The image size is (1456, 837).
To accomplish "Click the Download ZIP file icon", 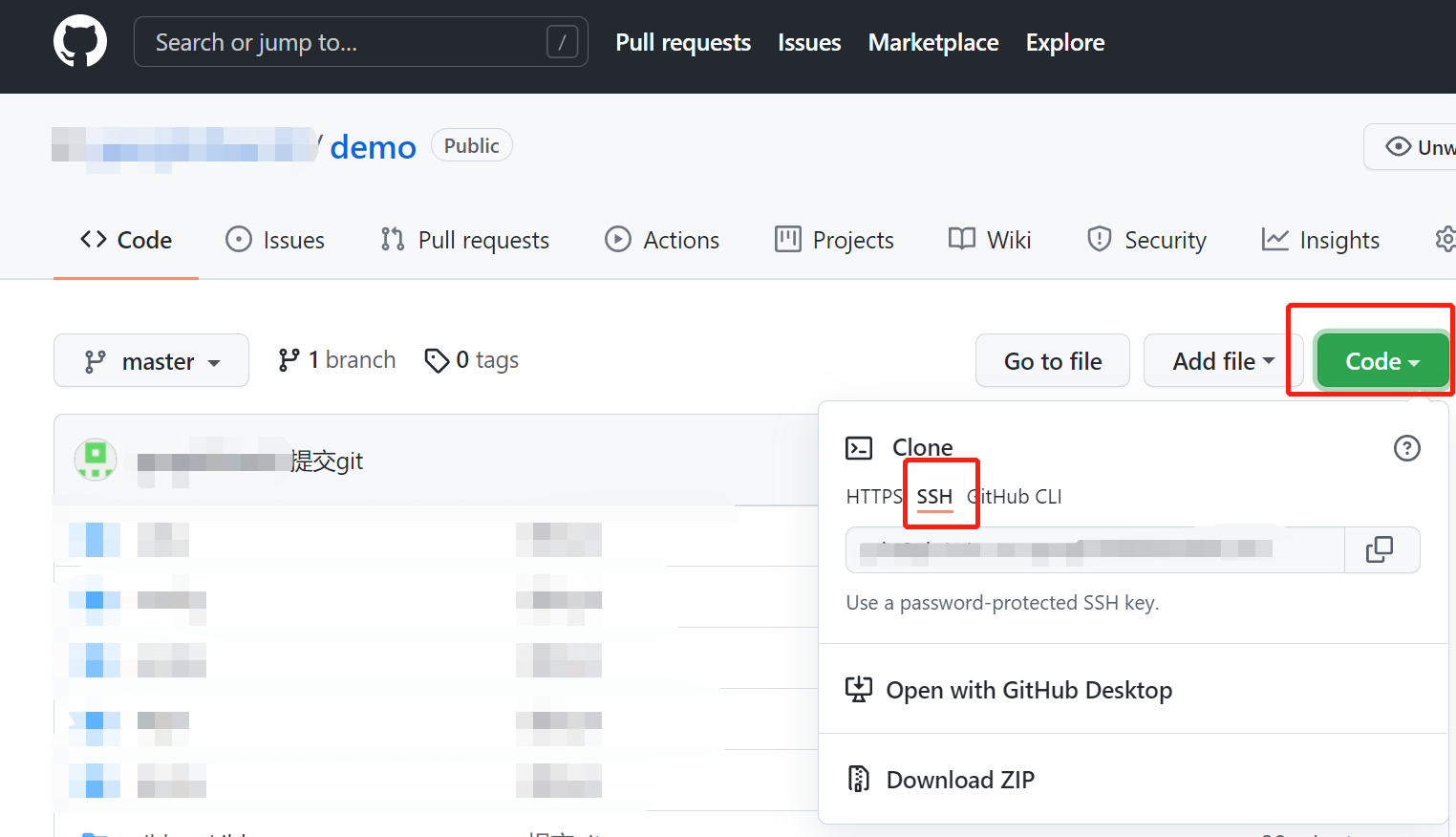I will click(859, 780).
